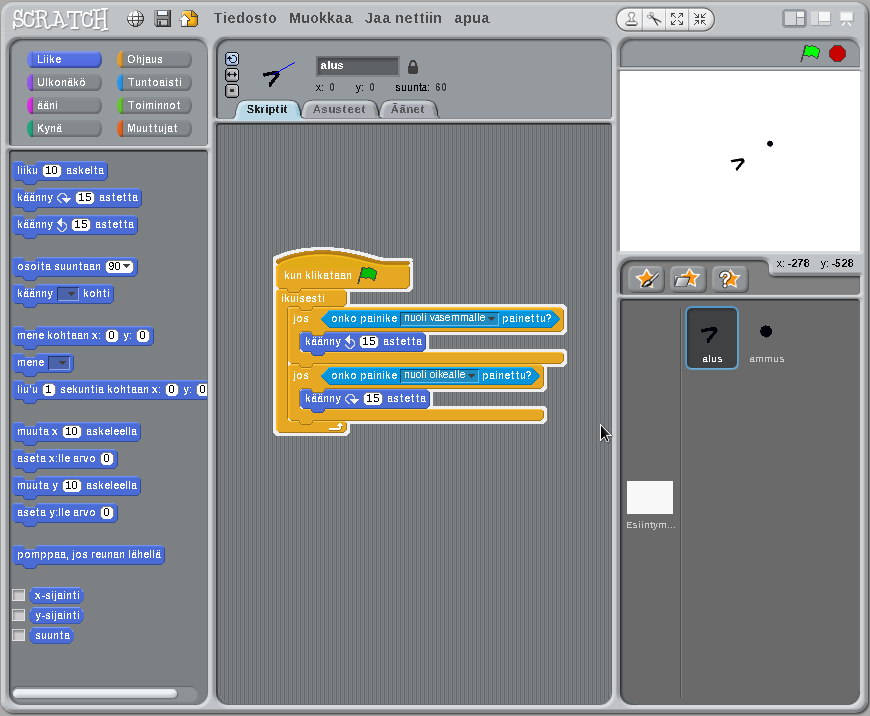Viewport: 870px width, 716px height.
Task: Switch to full stage layout
Action: (821, 19)
